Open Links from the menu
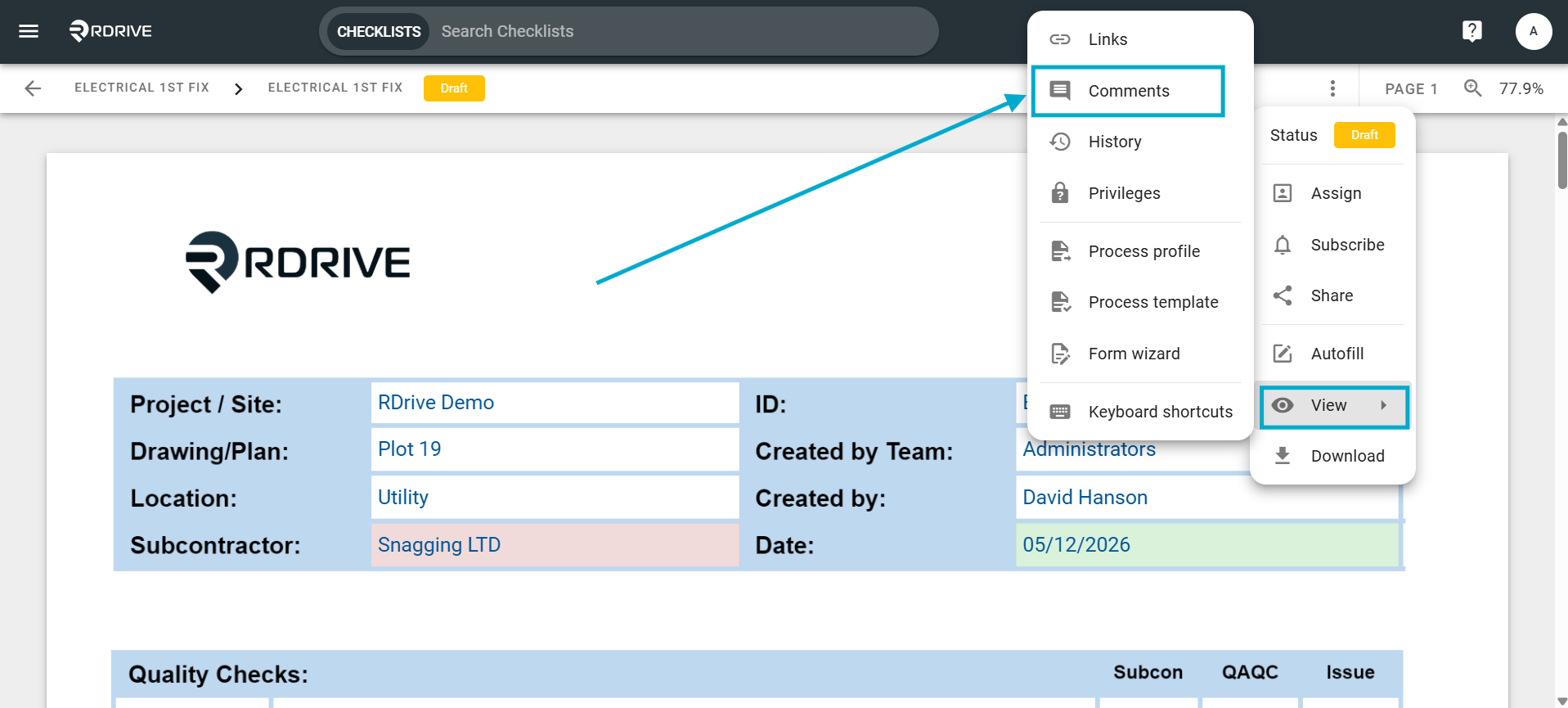Screen dimensions: 1568x708 [1140, 39]
